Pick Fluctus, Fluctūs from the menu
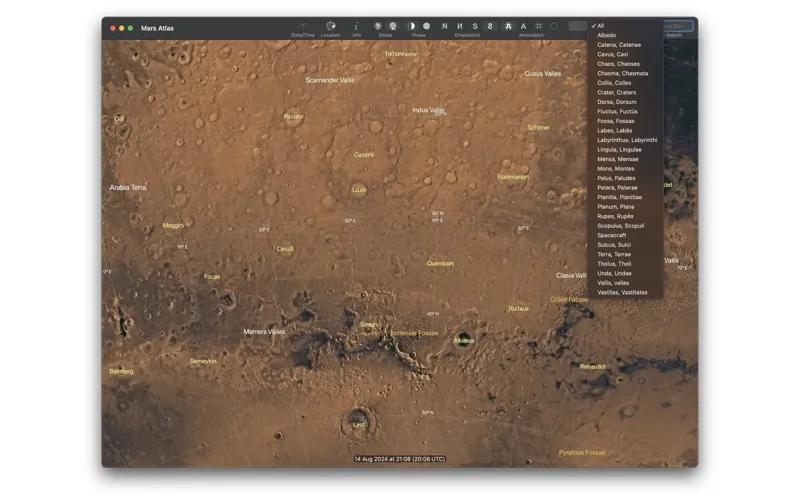The image size is (800, 500). coord(626,111)
